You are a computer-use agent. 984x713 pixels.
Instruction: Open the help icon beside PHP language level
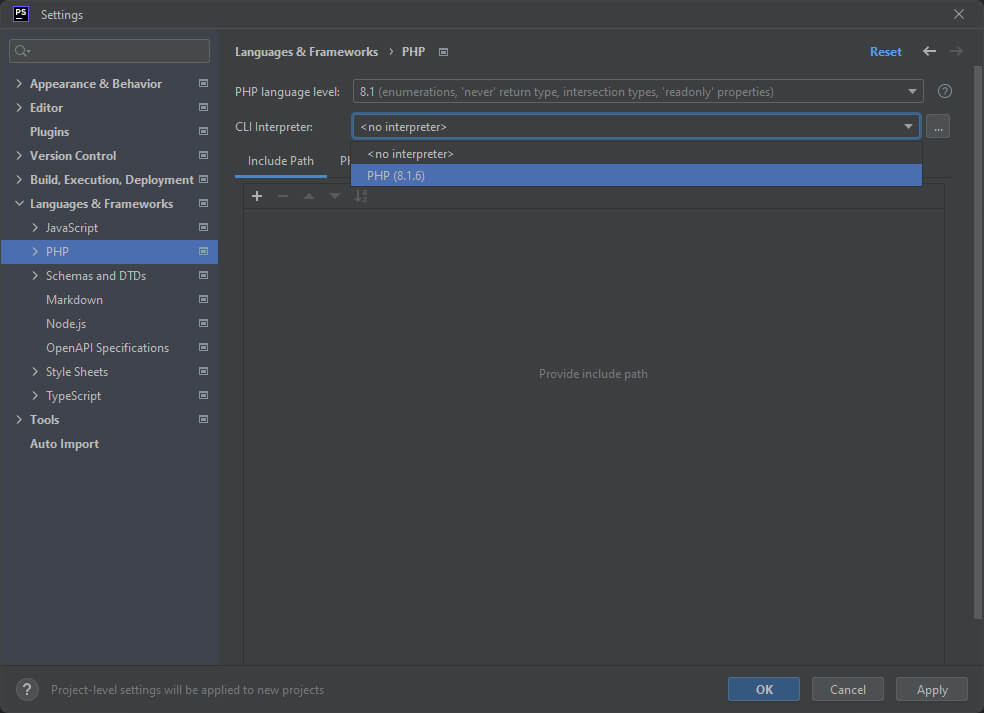944,91
